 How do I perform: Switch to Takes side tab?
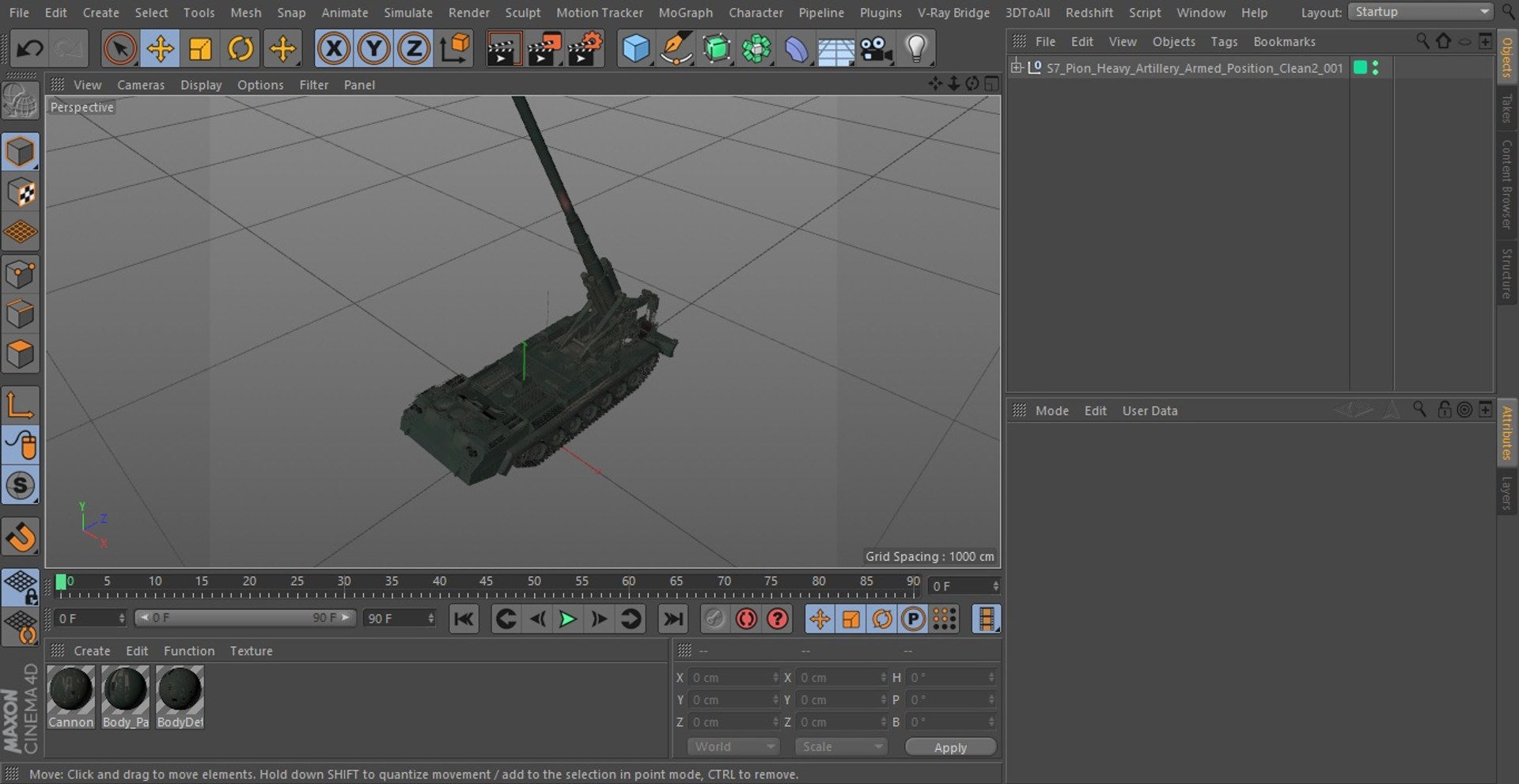pos(1507,108)
